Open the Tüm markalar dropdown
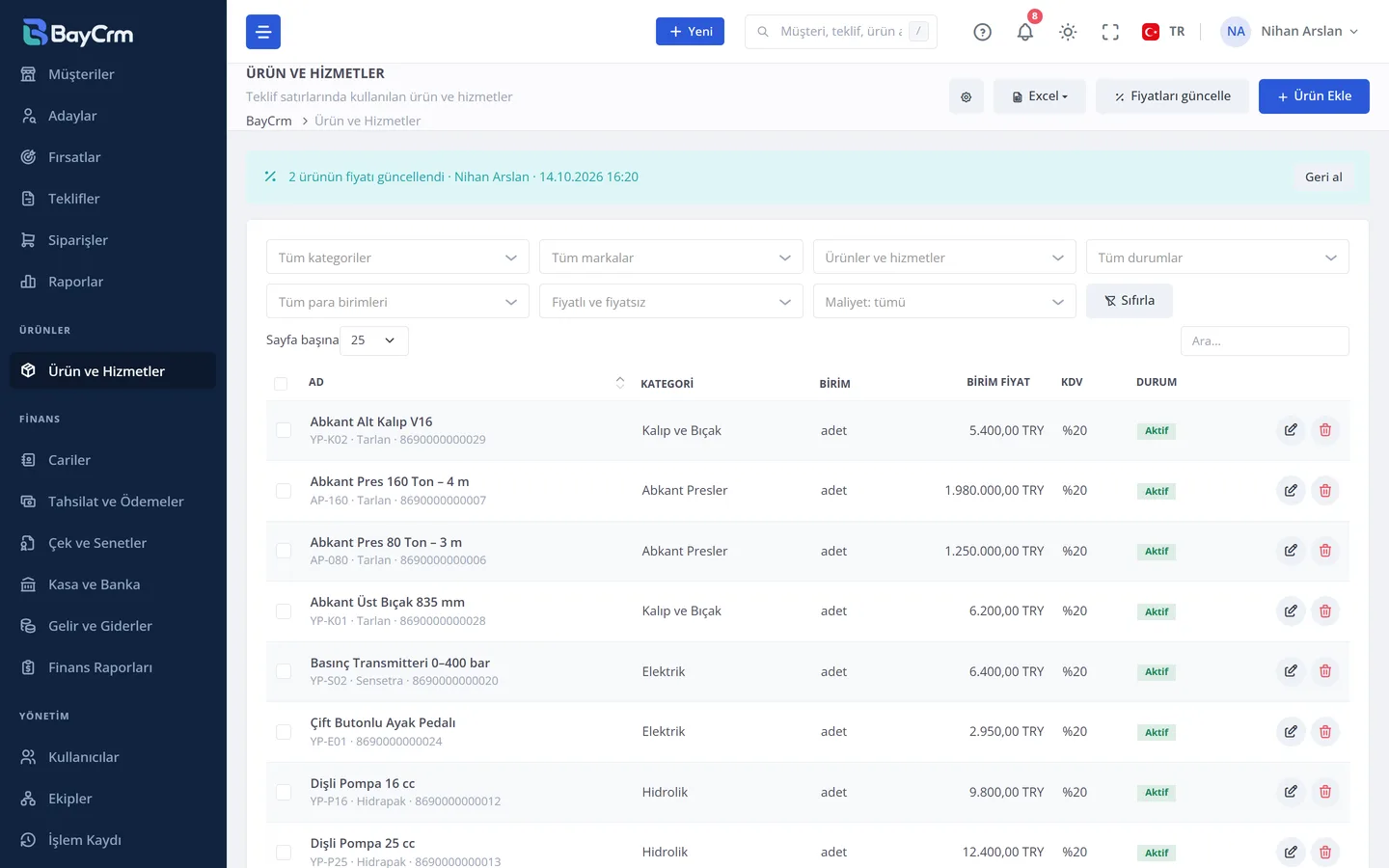The height and width of the screenshot is (868, 1389). point(671,258)
